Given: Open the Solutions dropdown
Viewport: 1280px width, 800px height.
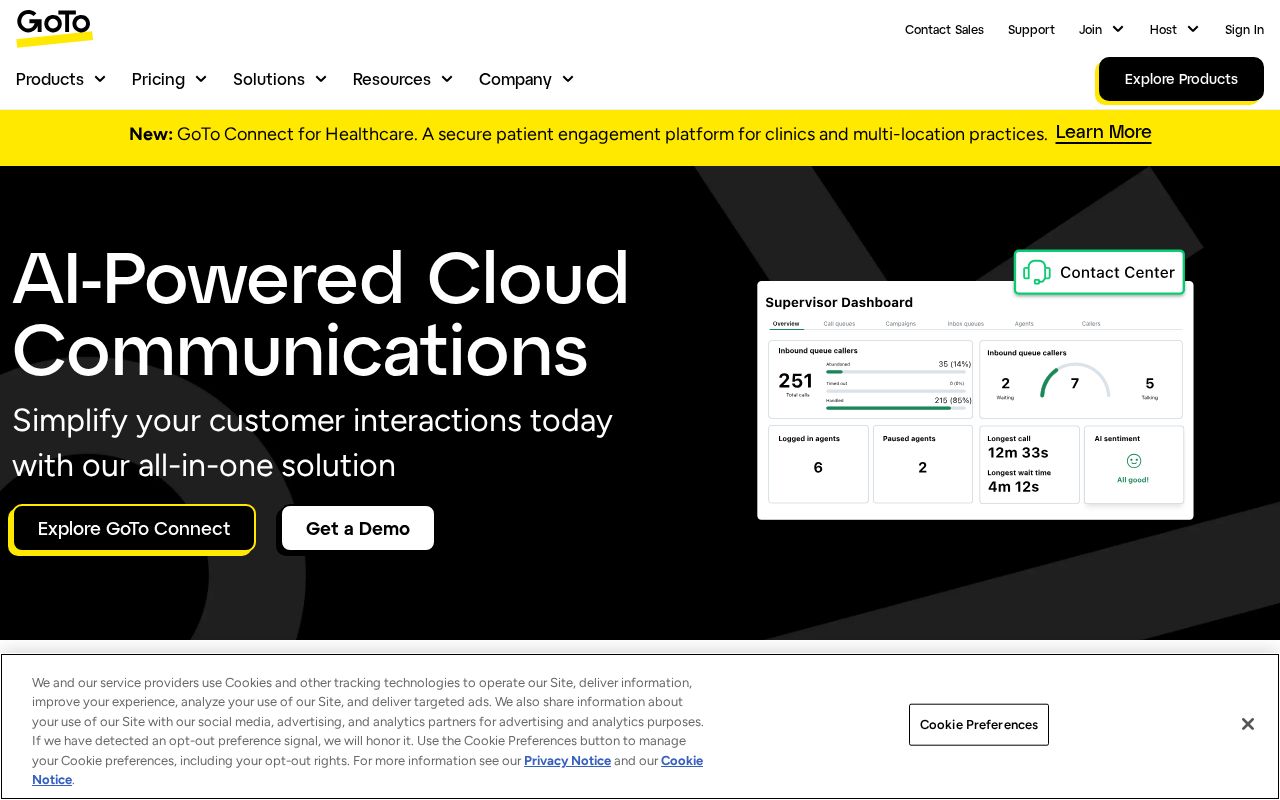Looking at the screenshot, I should pyautogui.click(x=280, y=79).
